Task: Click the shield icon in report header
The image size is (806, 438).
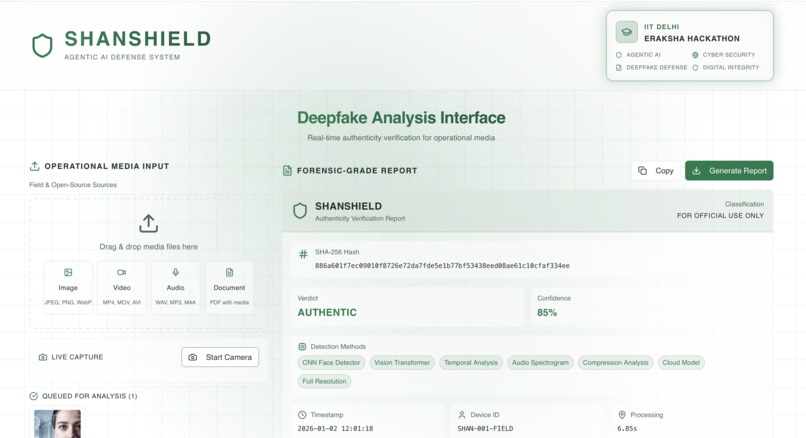Action: click(x=300, y=211)
